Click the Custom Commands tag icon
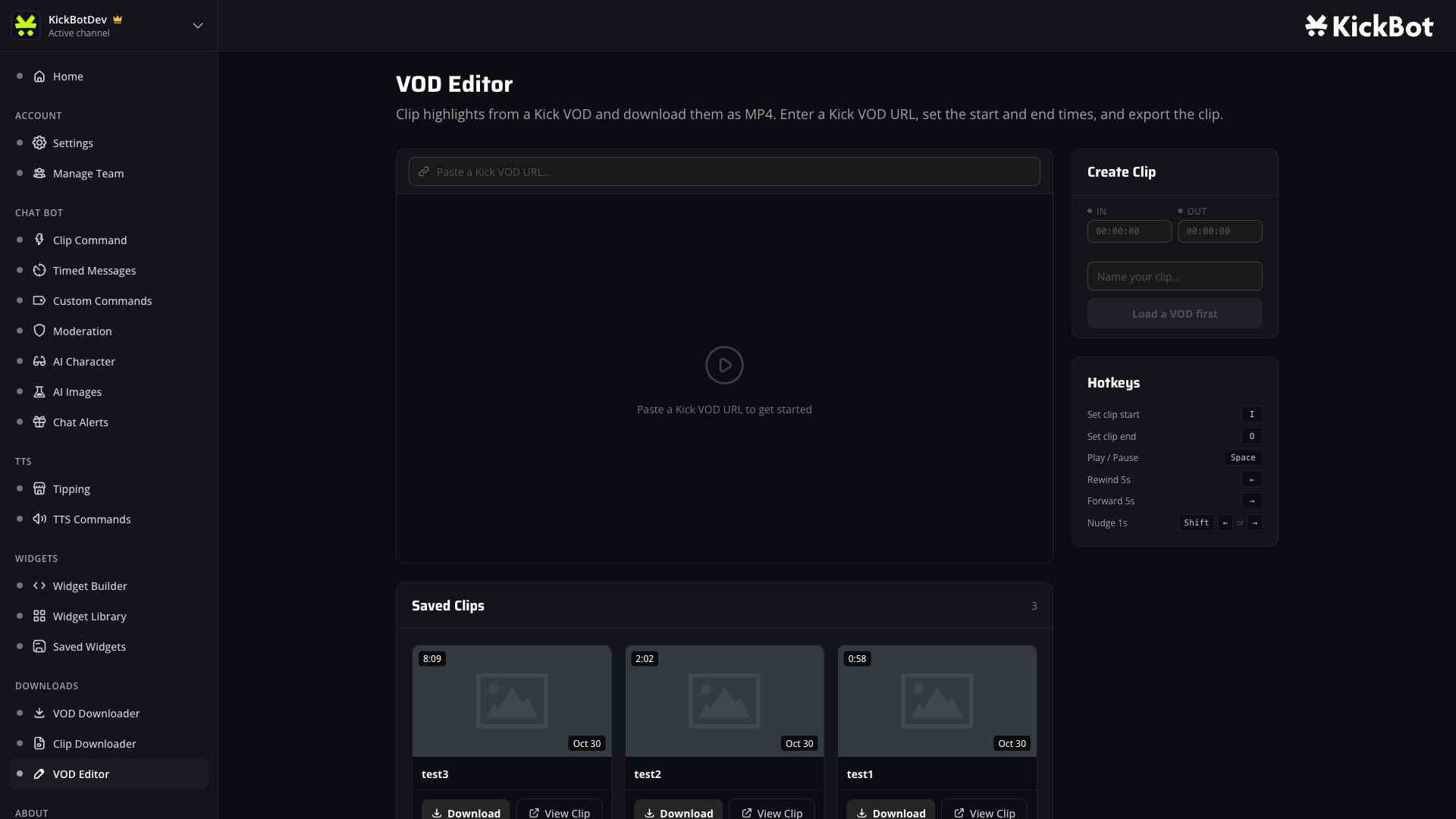1456x819 pixels. [39, 301]
